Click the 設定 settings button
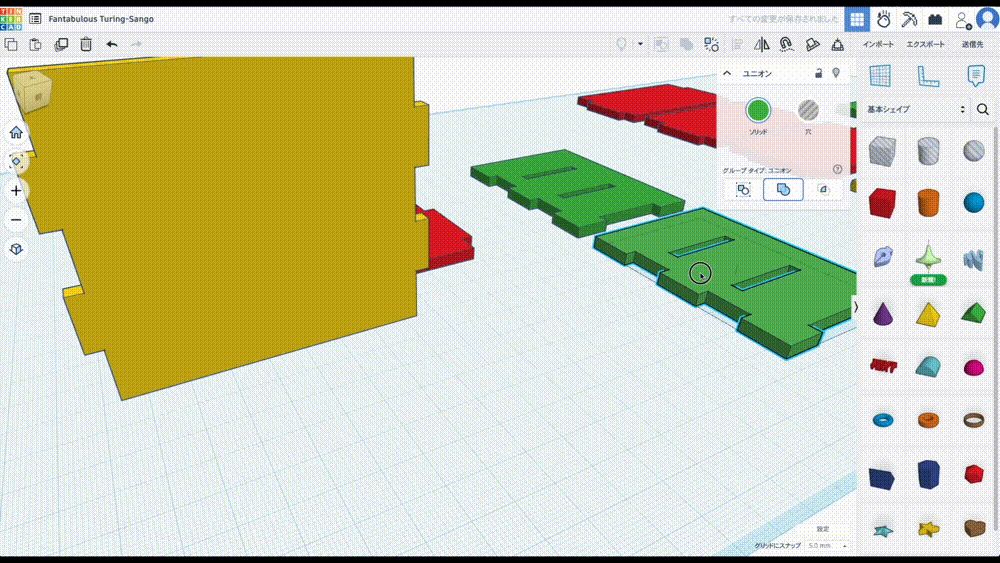 [x=822, y=528]
